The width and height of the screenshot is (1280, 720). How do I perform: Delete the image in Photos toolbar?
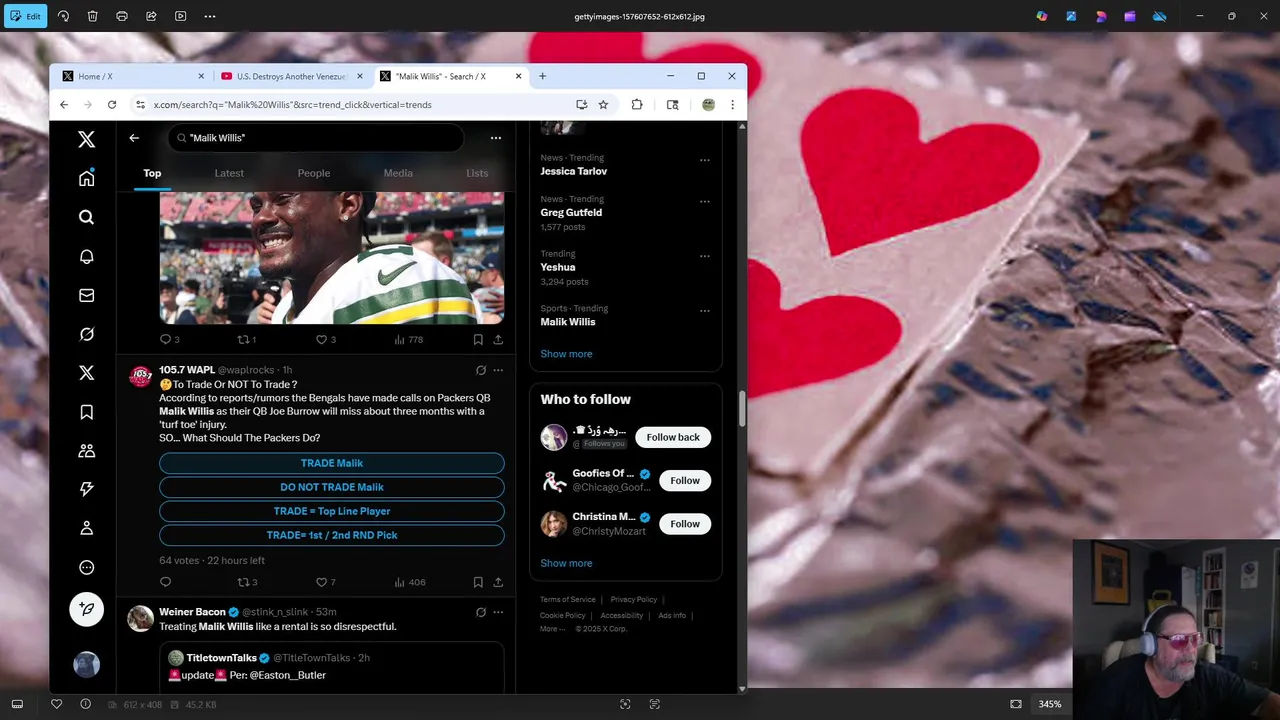pyautogui.click(x=92, y=16)
